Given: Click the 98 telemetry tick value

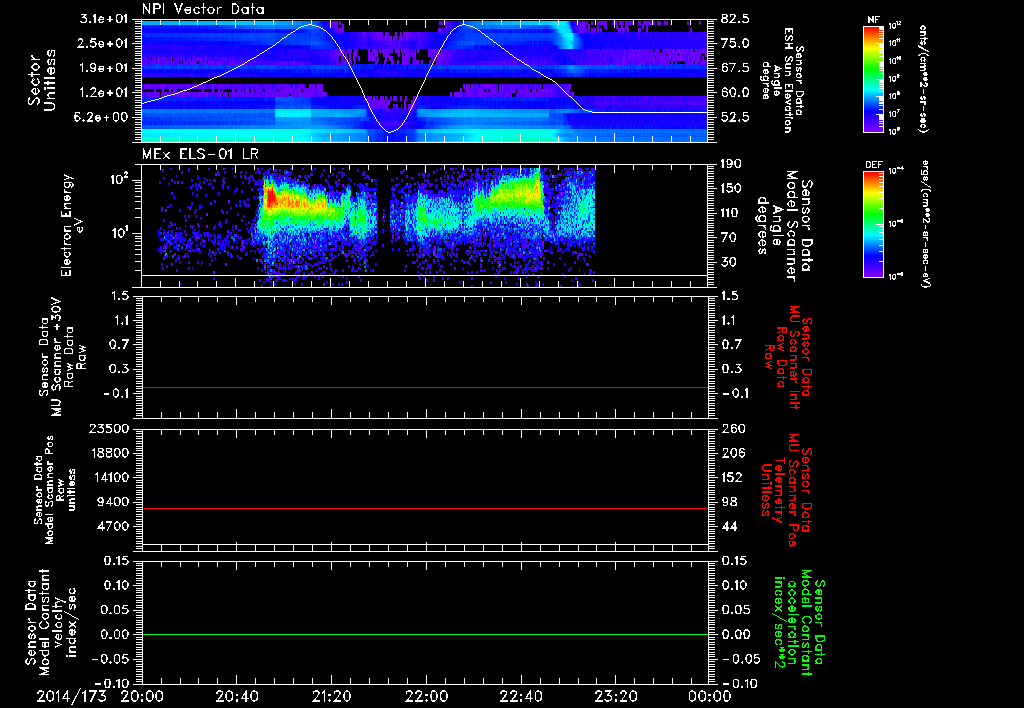Looking at the screenshot, I should tap(729, 502).
